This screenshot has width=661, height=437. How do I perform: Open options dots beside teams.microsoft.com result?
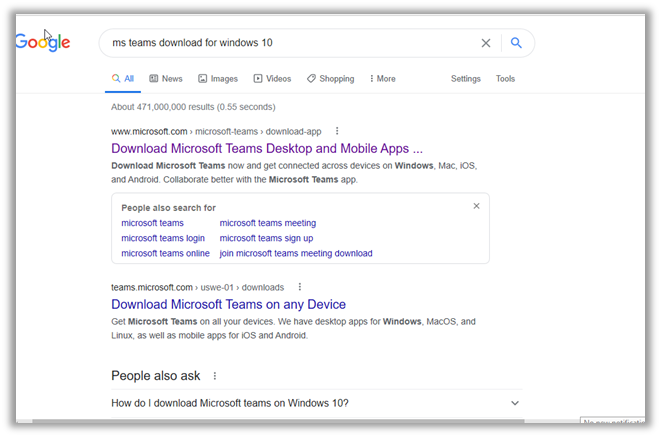pos(300,287)
